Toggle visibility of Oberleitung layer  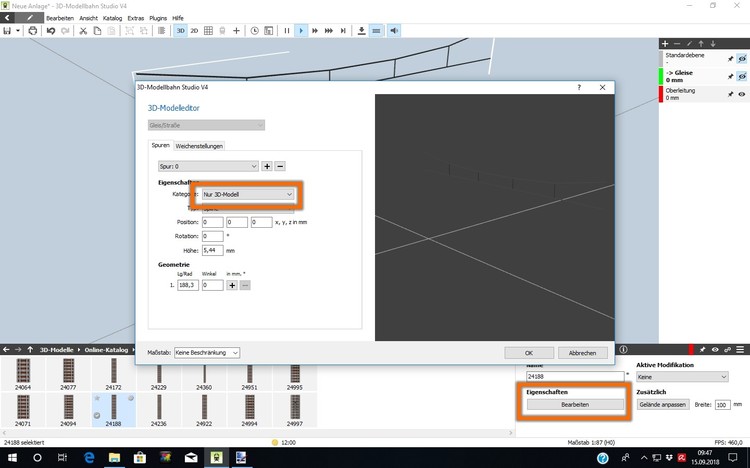coord(742,94)
